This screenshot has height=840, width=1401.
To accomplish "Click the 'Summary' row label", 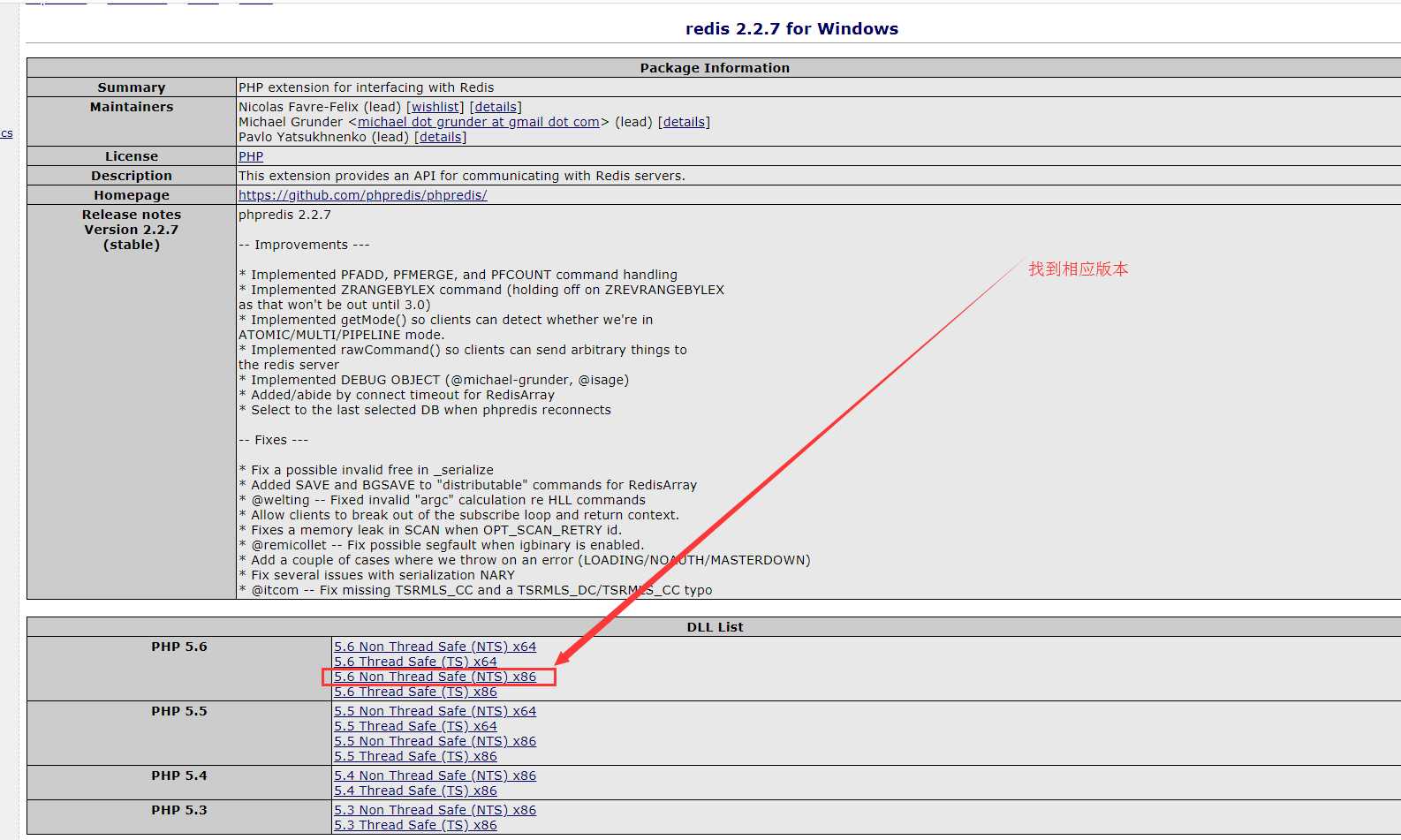I will click(x=132, y=87).
